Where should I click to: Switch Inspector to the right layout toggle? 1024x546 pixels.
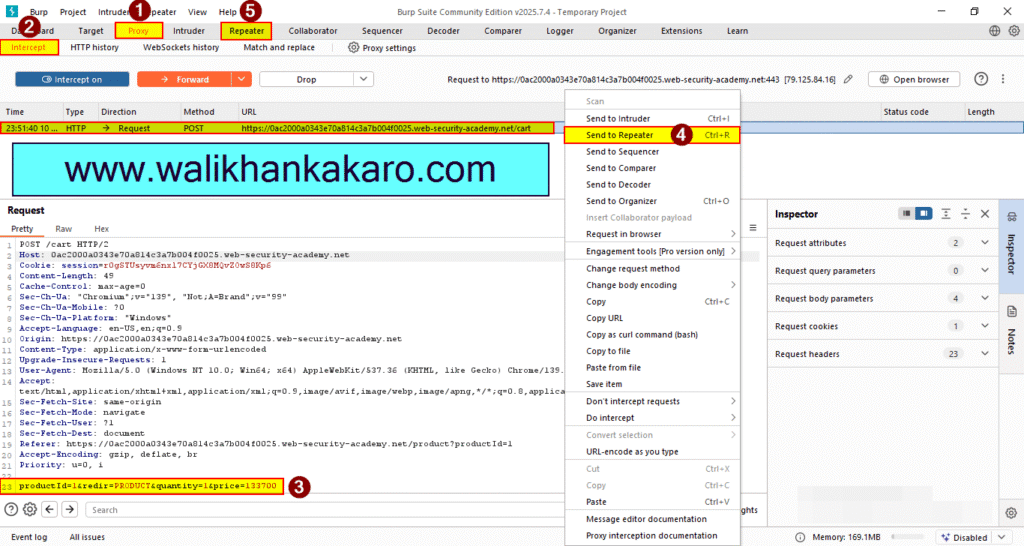pyautogui.click(x=923, y=214)
